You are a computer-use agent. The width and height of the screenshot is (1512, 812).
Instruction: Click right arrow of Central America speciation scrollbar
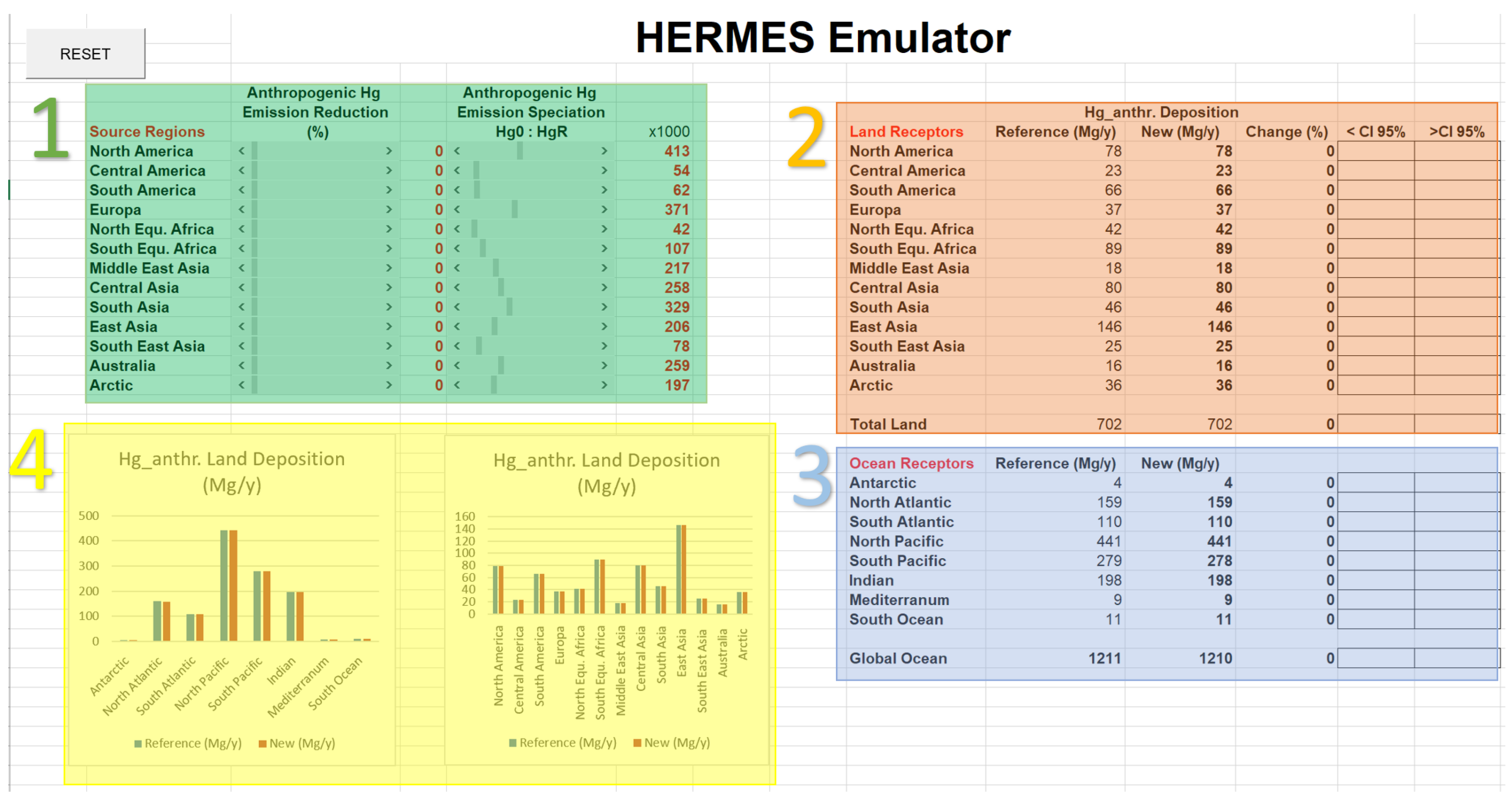tap(604, 171)
